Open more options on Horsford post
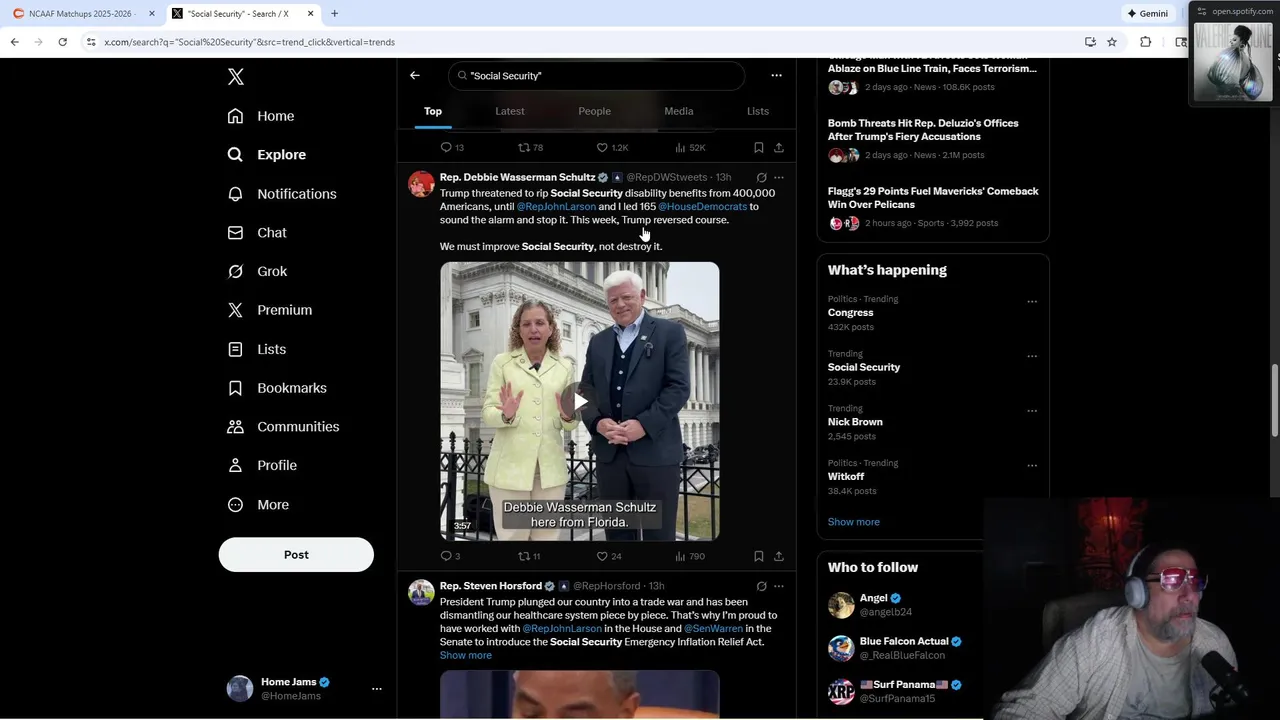Viewport: 1280px width, 720px height. [x=779, y=586]
